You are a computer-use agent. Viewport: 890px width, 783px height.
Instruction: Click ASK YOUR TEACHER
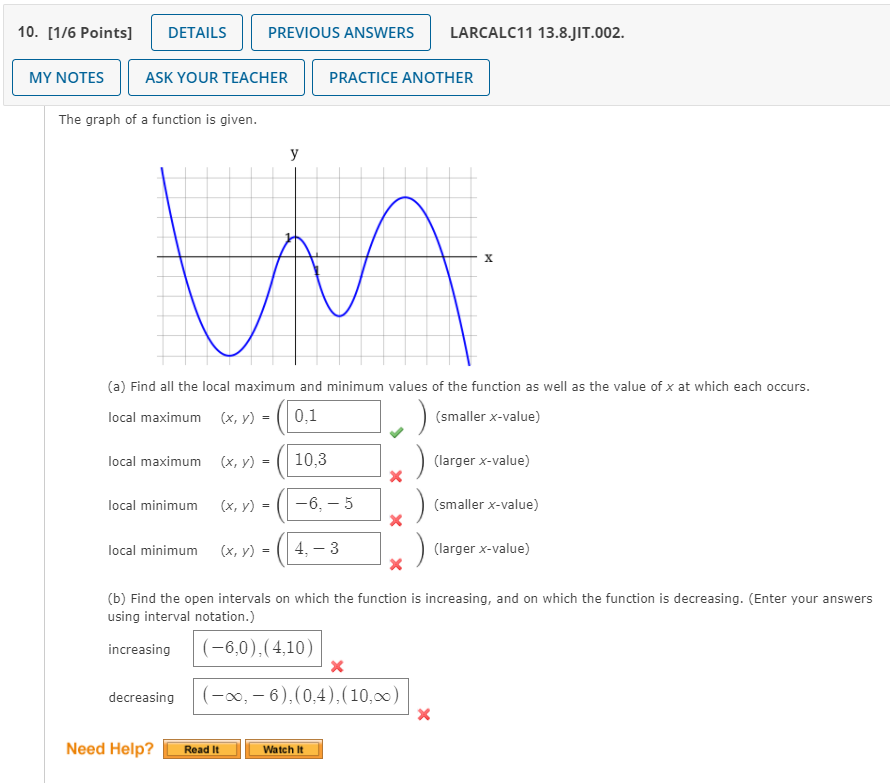click(216, 77)
